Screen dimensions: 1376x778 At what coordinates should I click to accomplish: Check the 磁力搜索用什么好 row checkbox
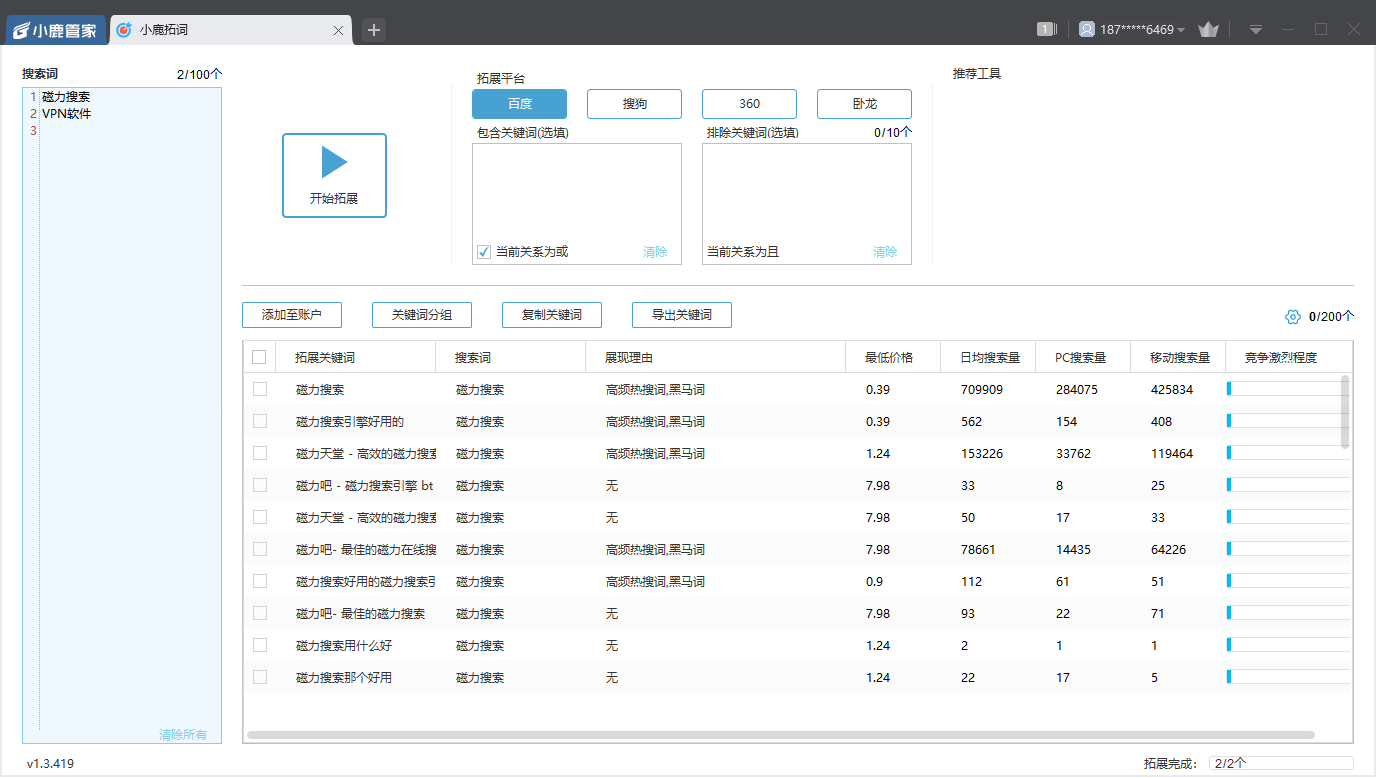coord(260,645)
